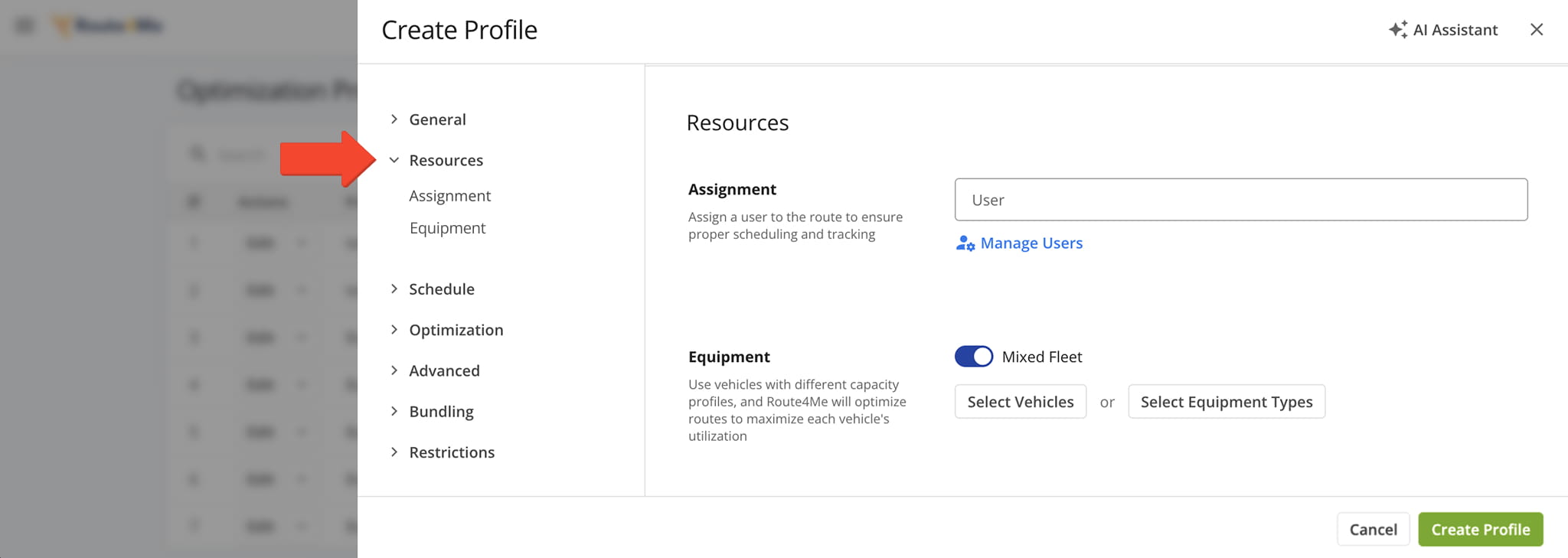Click the green Create Profile button
The width and height of the screenshot is (1568, 558).
[x=1480, y=530]
